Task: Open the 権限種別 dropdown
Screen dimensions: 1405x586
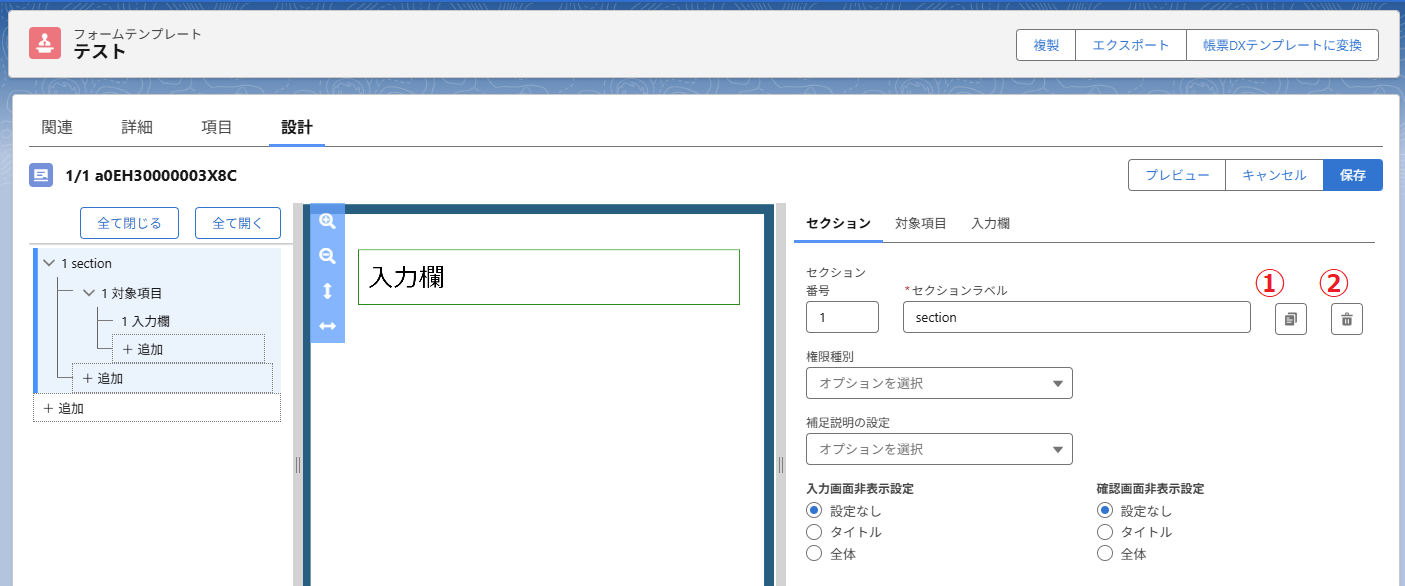Action: click(x=939, y=383)
